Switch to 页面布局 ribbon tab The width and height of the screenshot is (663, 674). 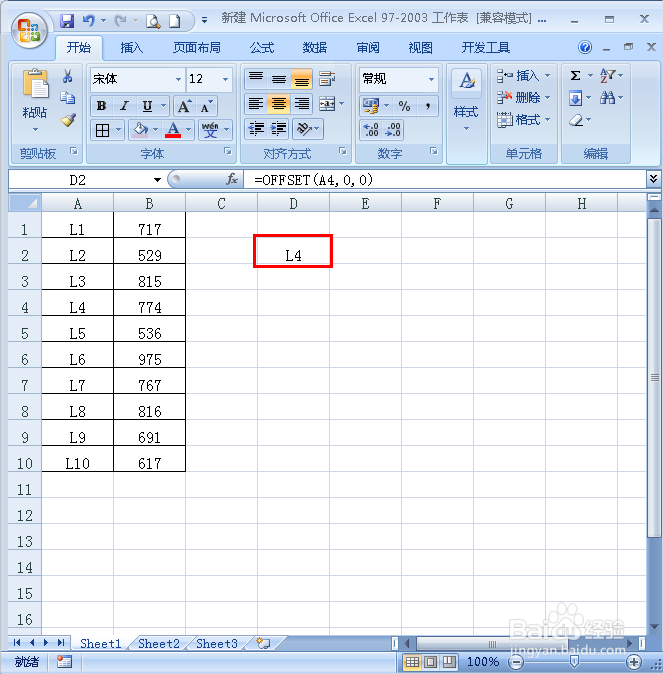click(x=196, y=47)
